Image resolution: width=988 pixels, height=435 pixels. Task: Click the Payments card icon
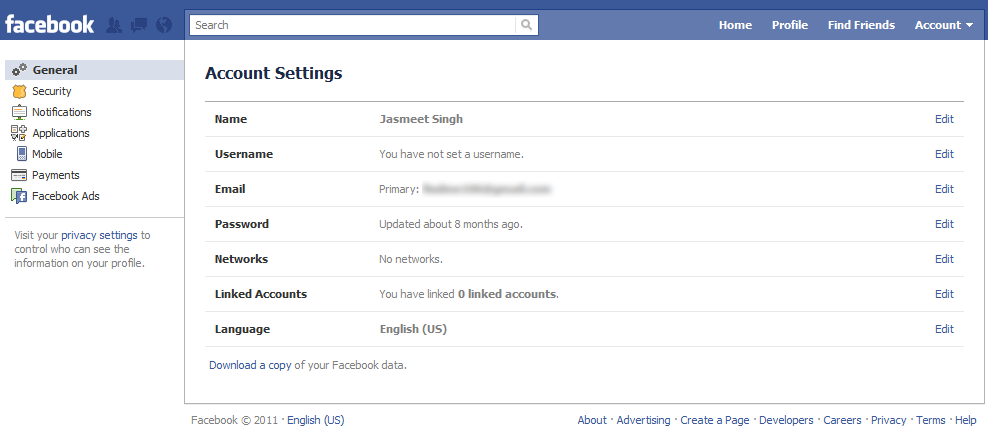[x=20, y=175]
